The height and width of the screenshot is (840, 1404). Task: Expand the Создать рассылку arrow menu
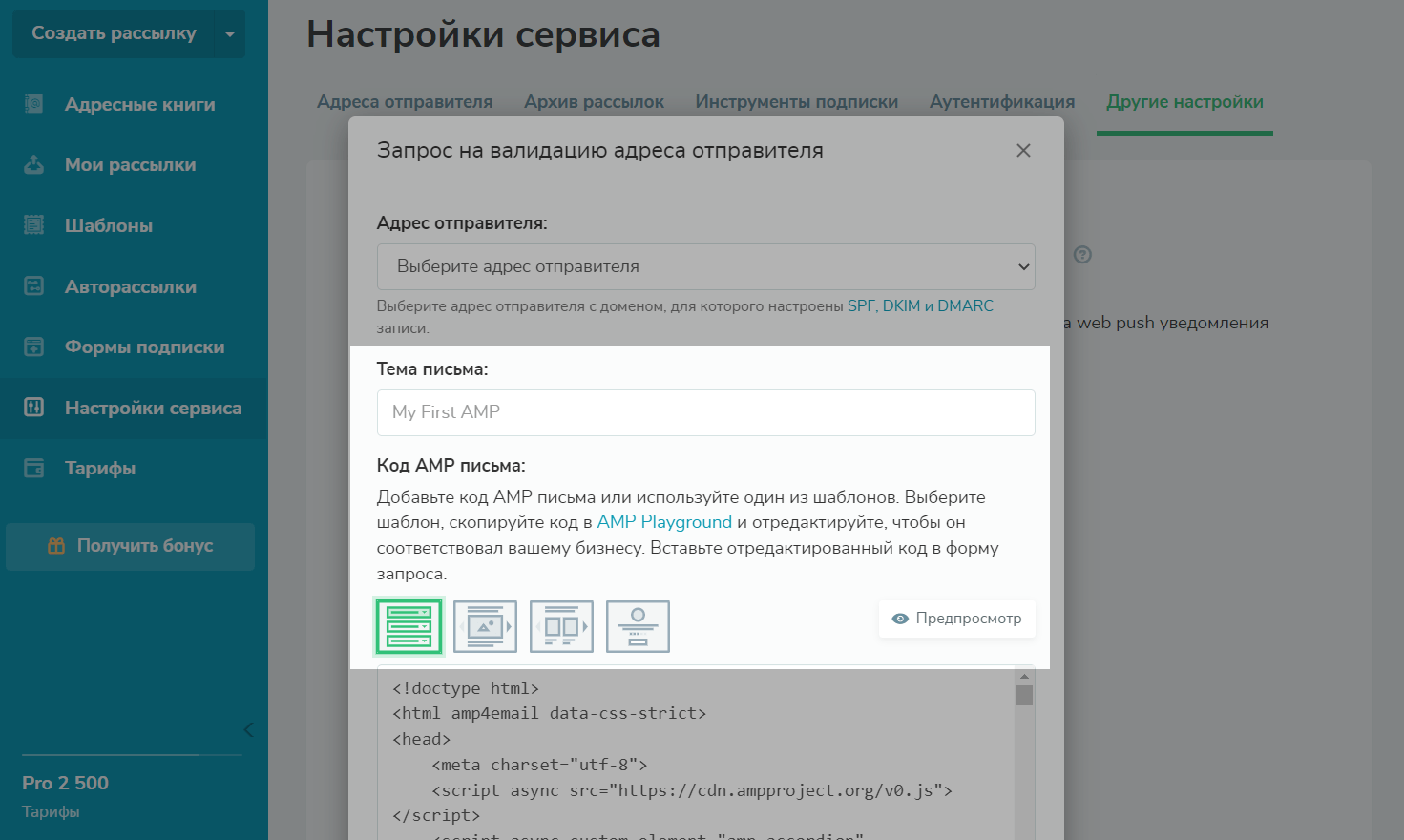pos(229,34)
